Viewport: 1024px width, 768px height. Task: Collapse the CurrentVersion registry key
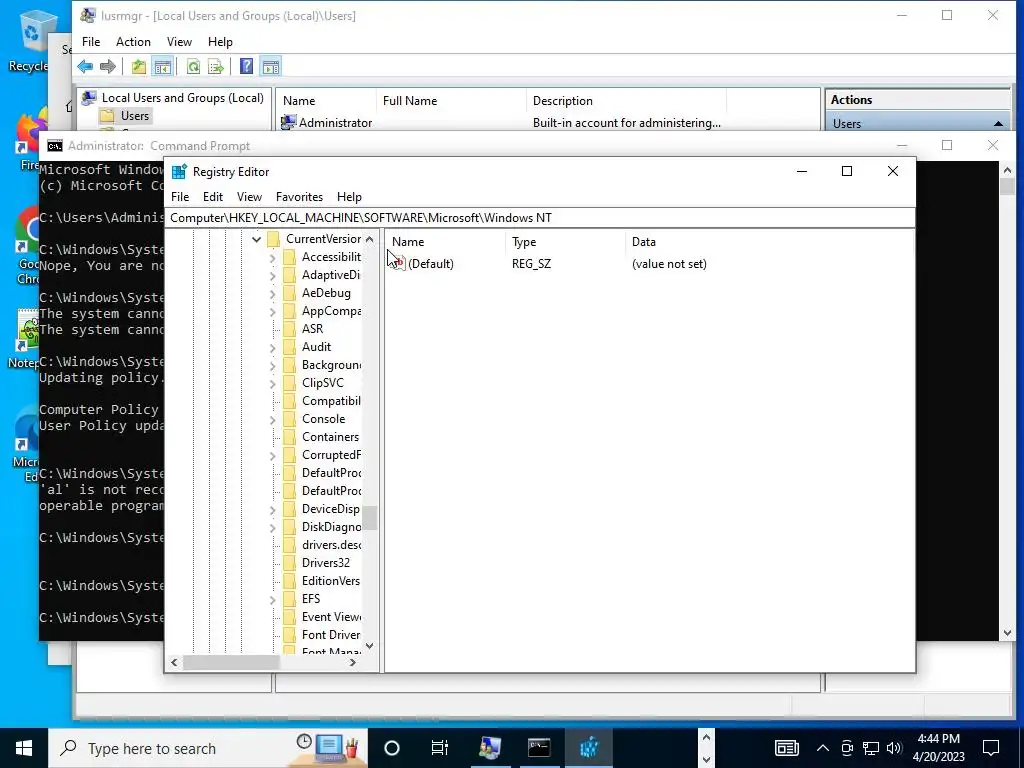coord(257,239)
